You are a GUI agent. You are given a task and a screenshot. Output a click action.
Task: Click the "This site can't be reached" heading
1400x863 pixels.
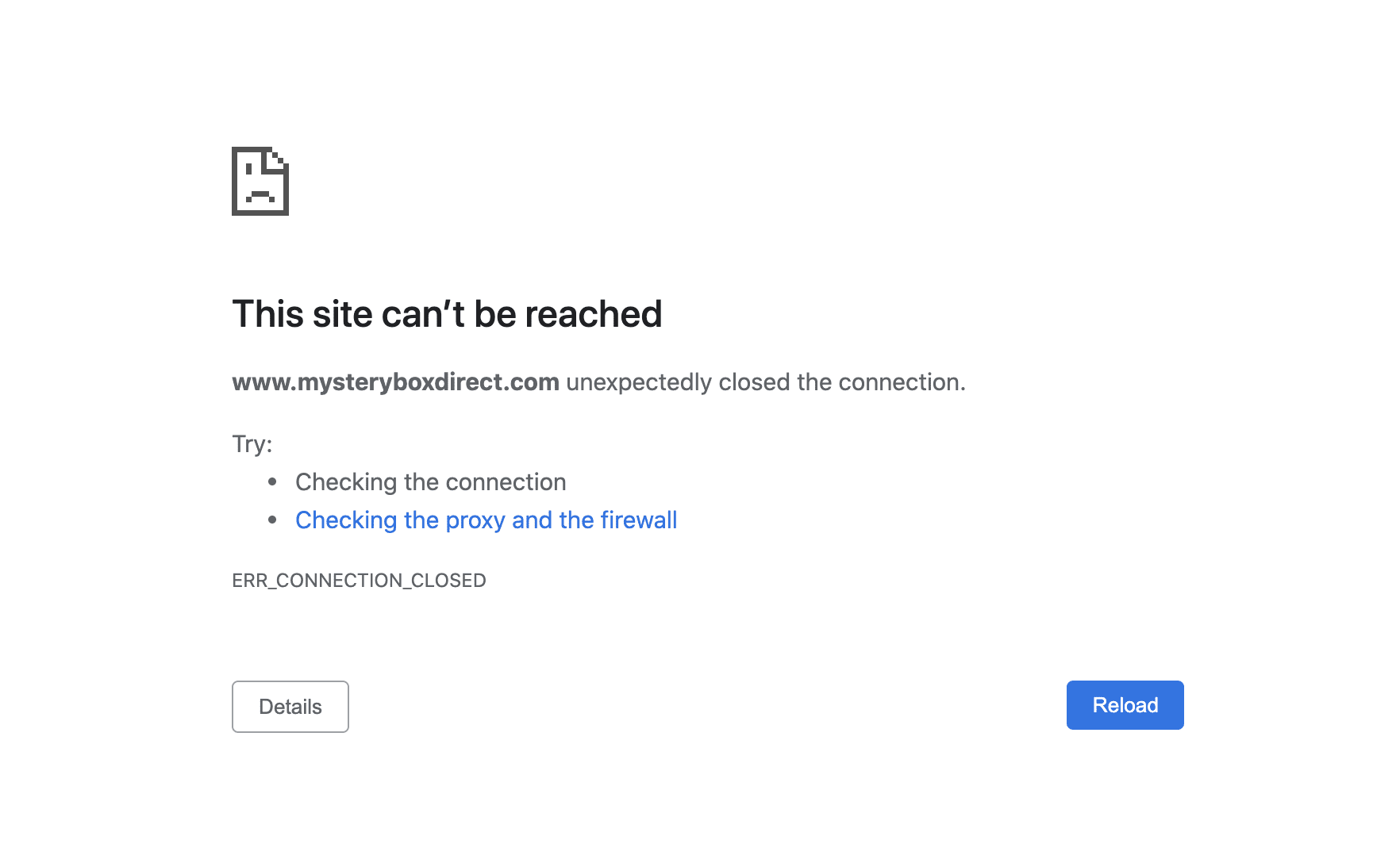tap(446, 314)
